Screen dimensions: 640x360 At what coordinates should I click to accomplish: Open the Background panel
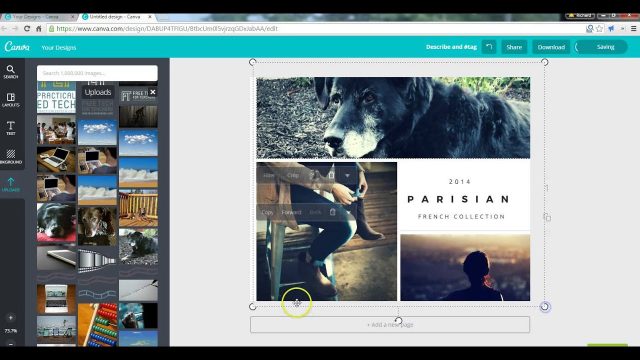[11, 157]
